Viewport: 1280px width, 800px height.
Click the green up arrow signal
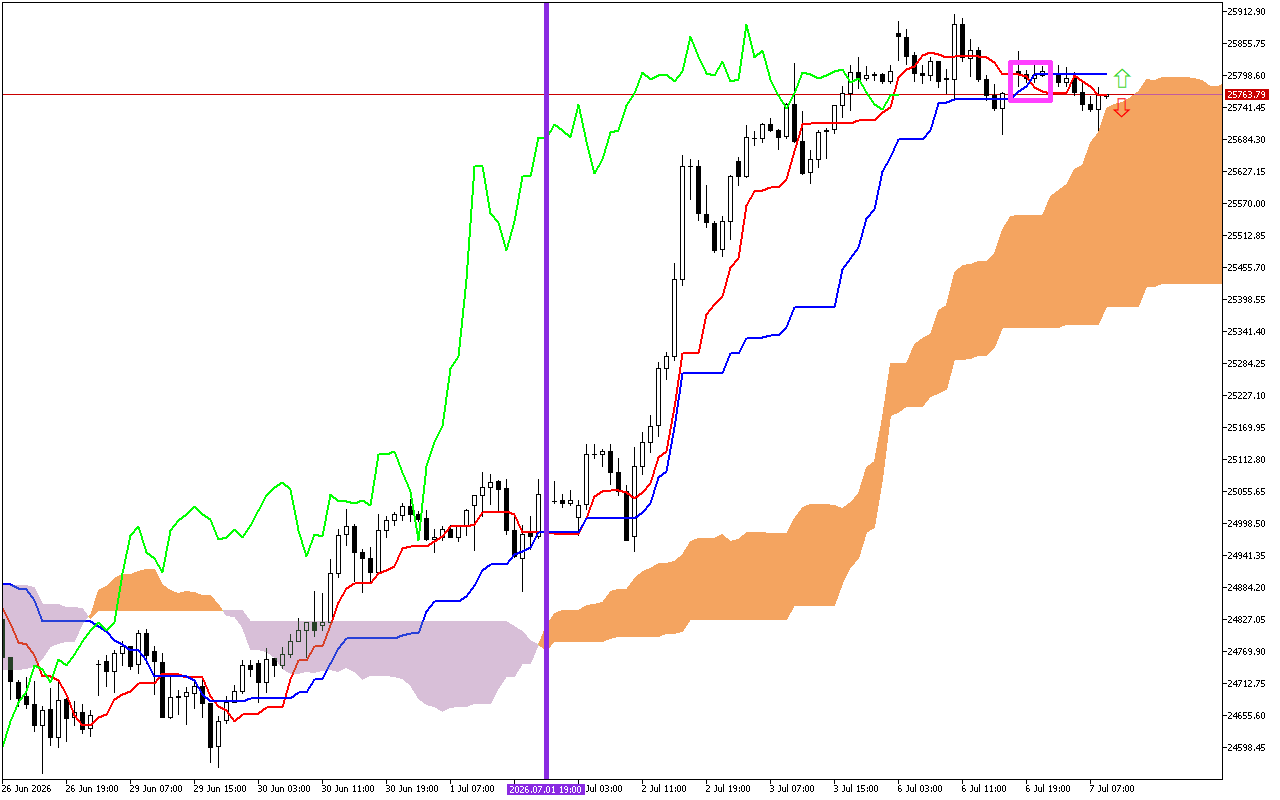1122,77
